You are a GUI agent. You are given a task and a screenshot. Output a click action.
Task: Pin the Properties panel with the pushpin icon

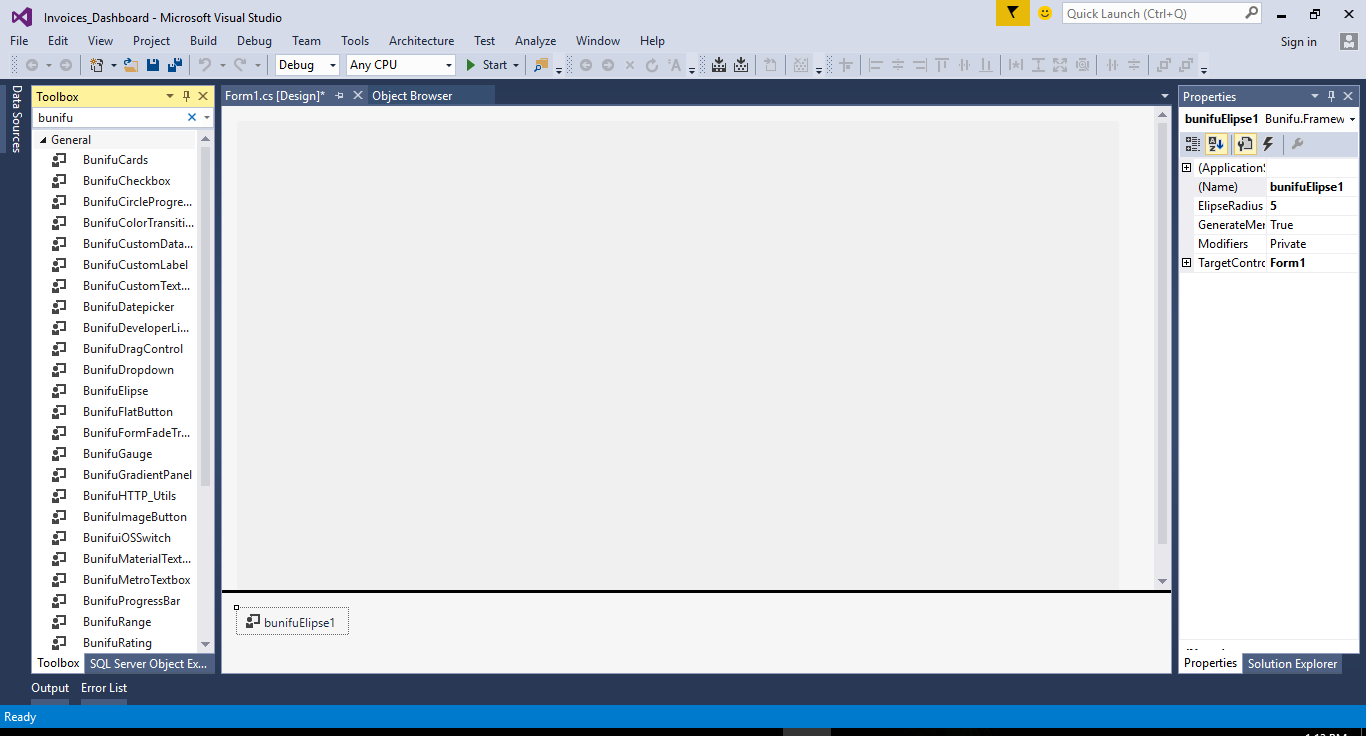click(1331, 96)
